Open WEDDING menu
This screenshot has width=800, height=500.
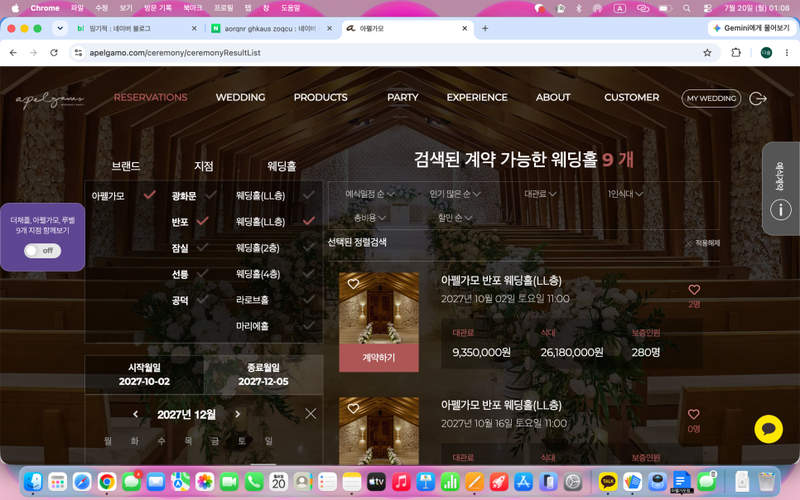click(240, 97)
